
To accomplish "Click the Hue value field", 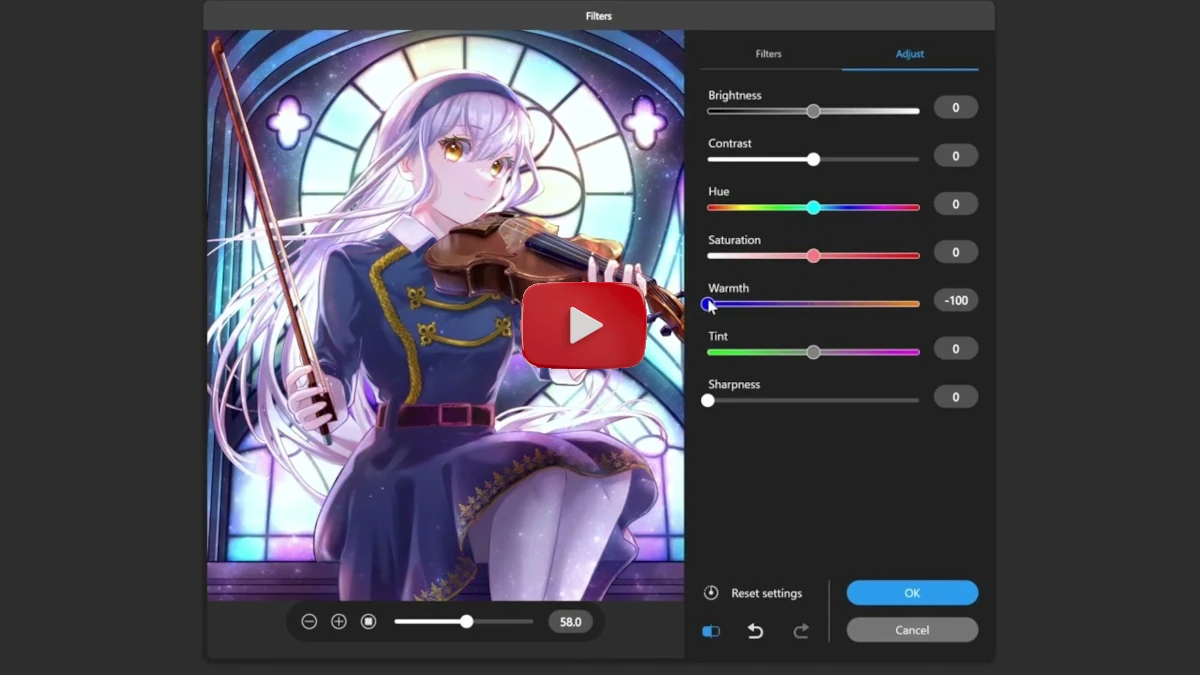I will (956, 204).
